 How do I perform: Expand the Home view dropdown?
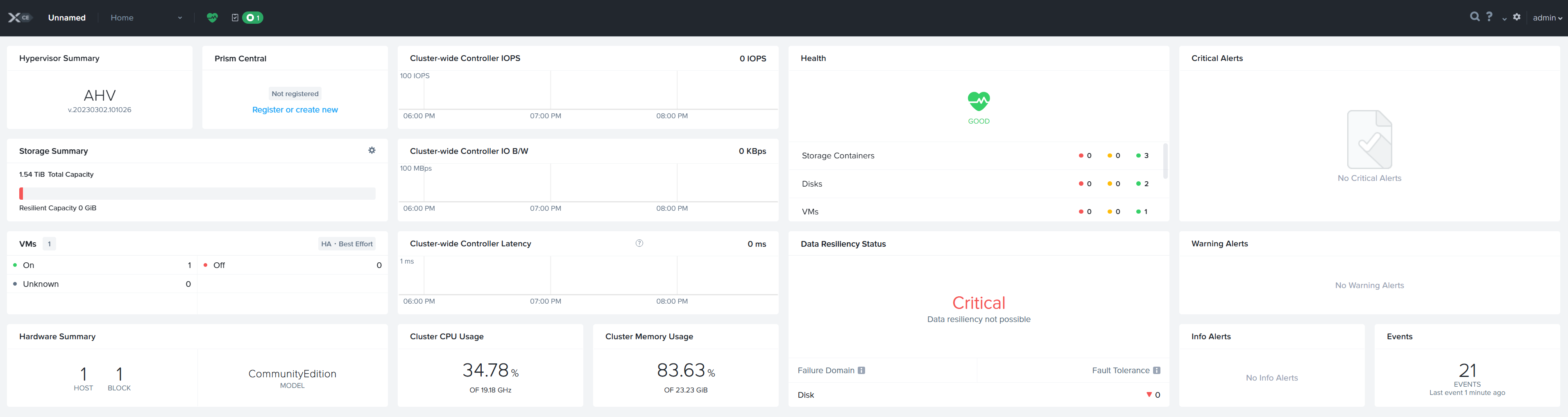pyautogui.click(x=146, y=18)
